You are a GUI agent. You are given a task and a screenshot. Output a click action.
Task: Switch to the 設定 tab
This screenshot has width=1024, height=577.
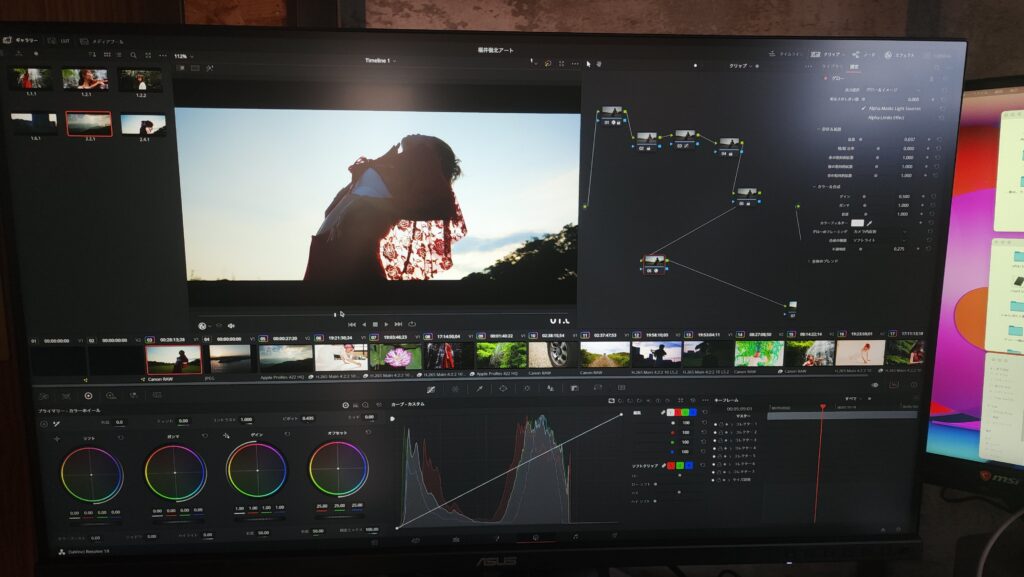coord(854,67)
